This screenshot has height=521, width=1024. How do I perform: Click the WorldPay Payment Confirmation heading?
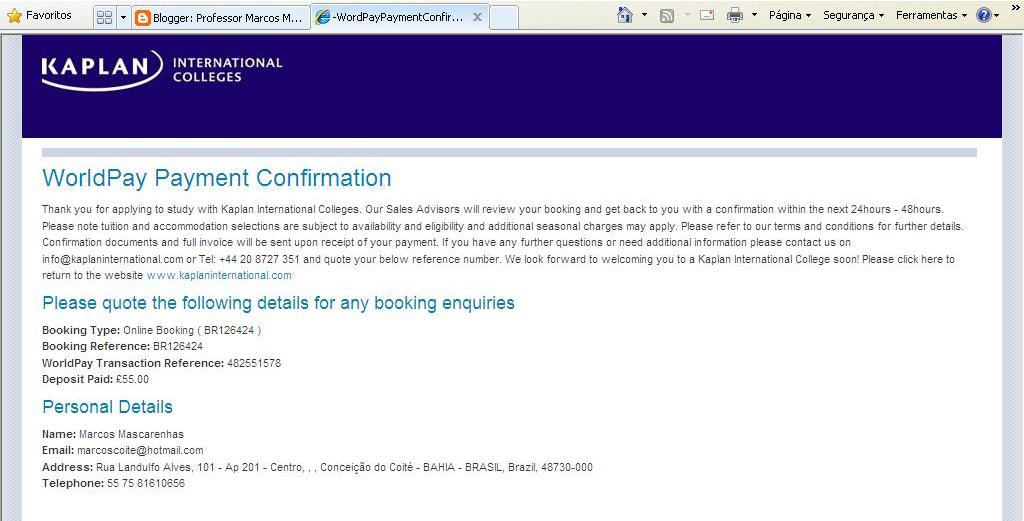tap(217, 178)
